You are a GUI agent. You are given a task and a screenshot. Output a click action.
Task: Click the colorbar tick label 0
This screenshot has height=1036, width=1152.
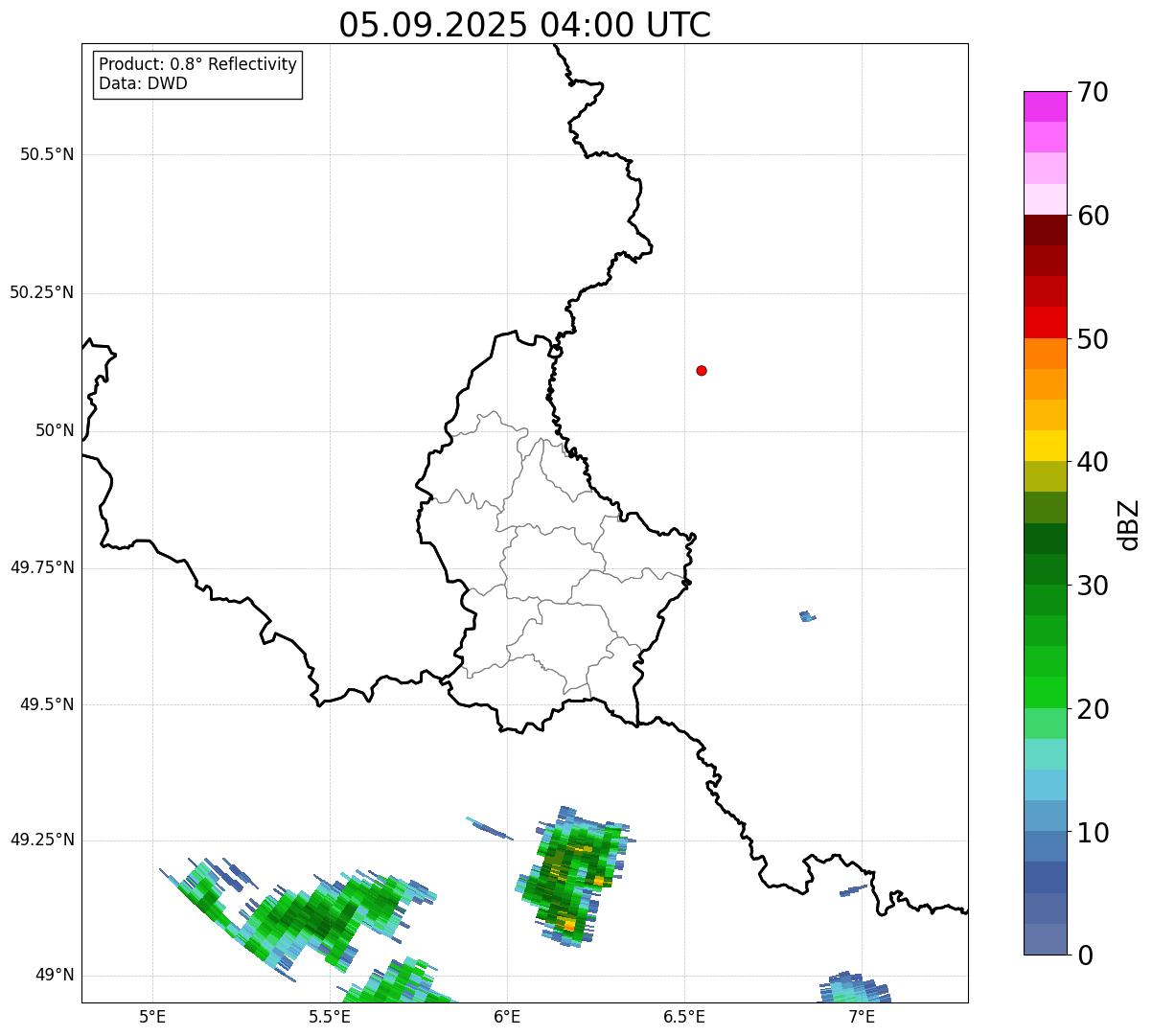click(1086, 955)
